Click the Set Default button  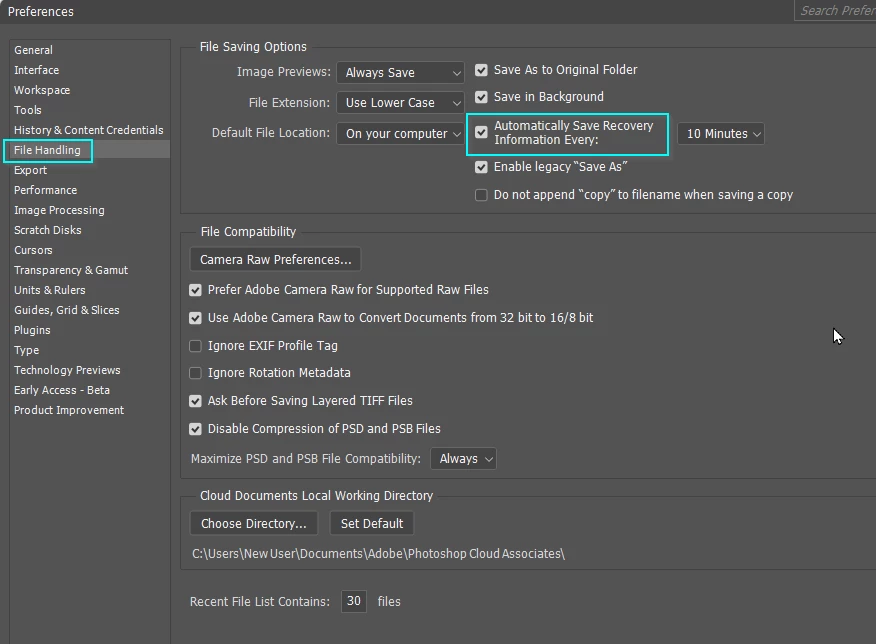click(372, 524)
